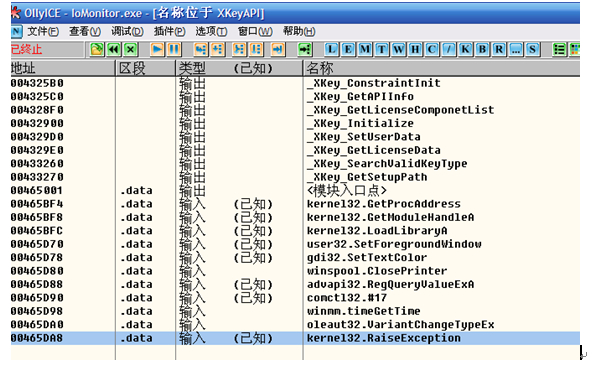Sort by the 地址 column header
The width and height of the screenshot is (600, 367).
pyautogui.click(x=63, y=68)
